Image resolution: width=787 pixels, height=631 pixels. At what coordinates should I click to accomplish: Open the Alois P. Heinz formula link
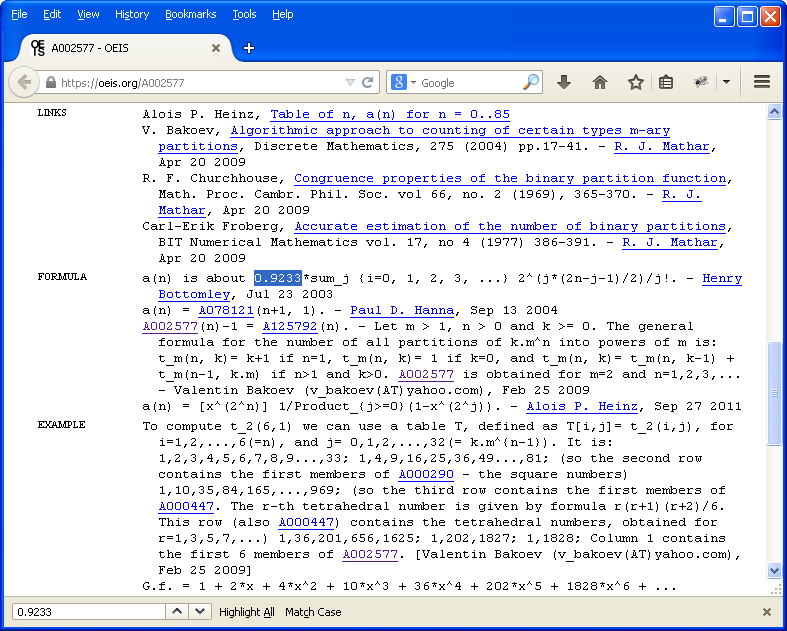tap(582, 407)
